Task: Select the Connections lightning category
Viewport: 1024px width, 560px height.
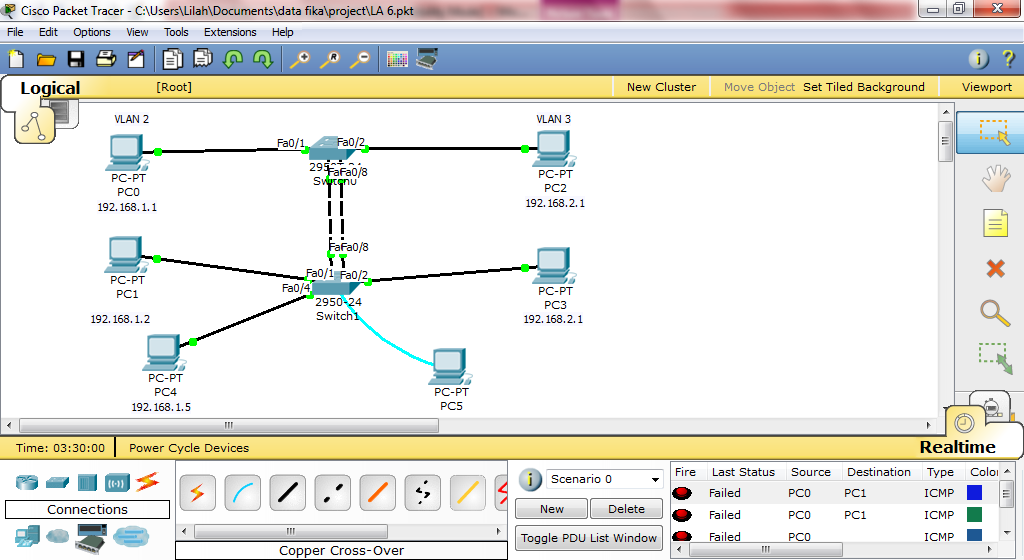Action: click(x=148, y=482)
